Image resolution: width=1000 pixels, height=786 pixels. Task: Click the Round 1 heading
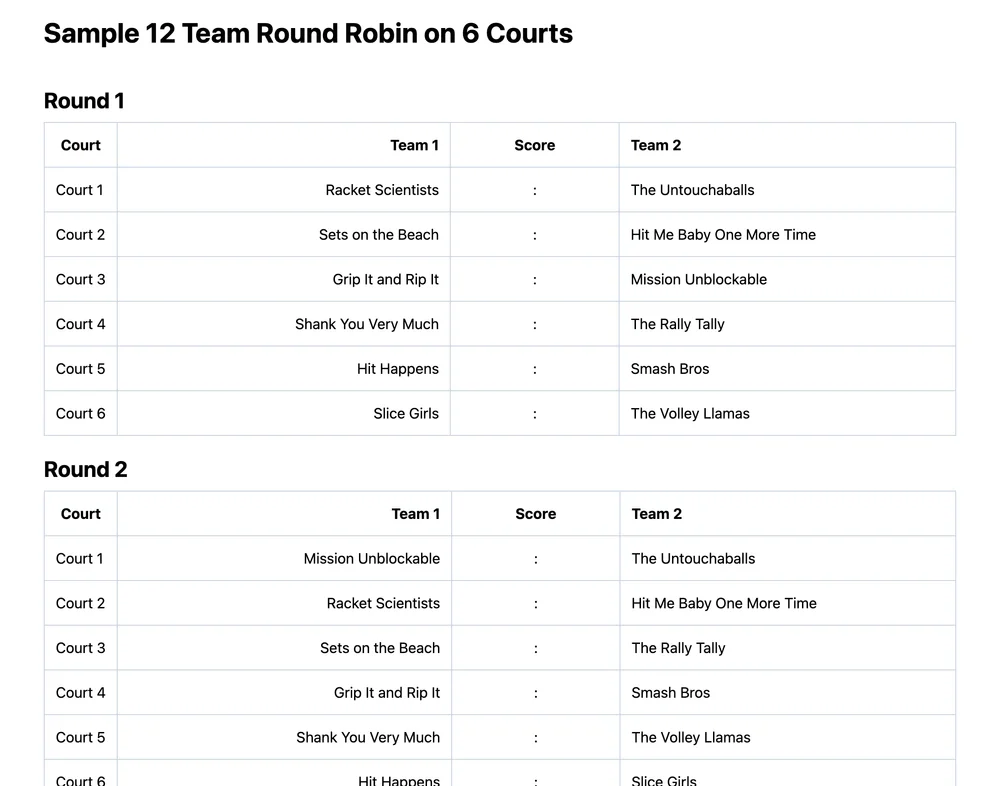[84, 101]
